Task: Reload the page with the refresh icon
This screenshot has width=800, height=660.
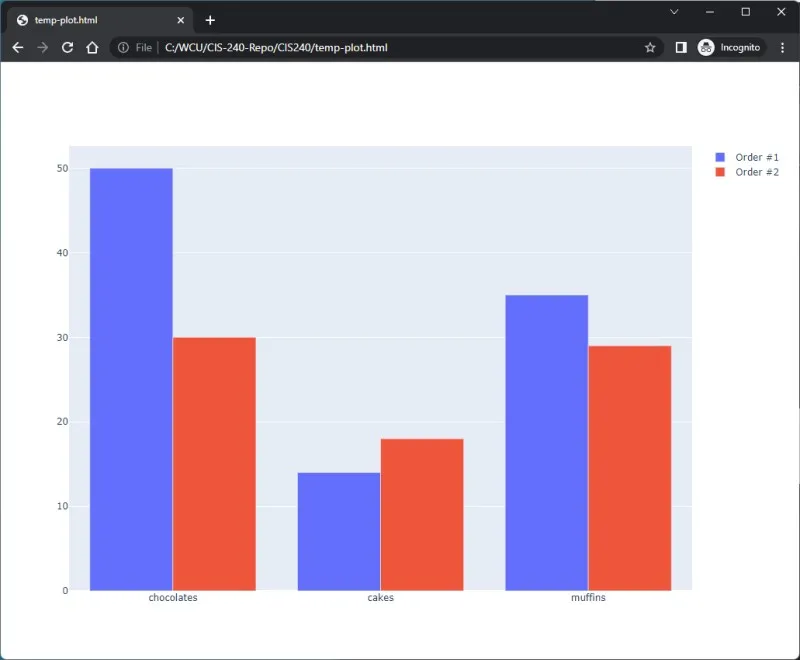Action: pyautogui.click(x=67, y=47)
